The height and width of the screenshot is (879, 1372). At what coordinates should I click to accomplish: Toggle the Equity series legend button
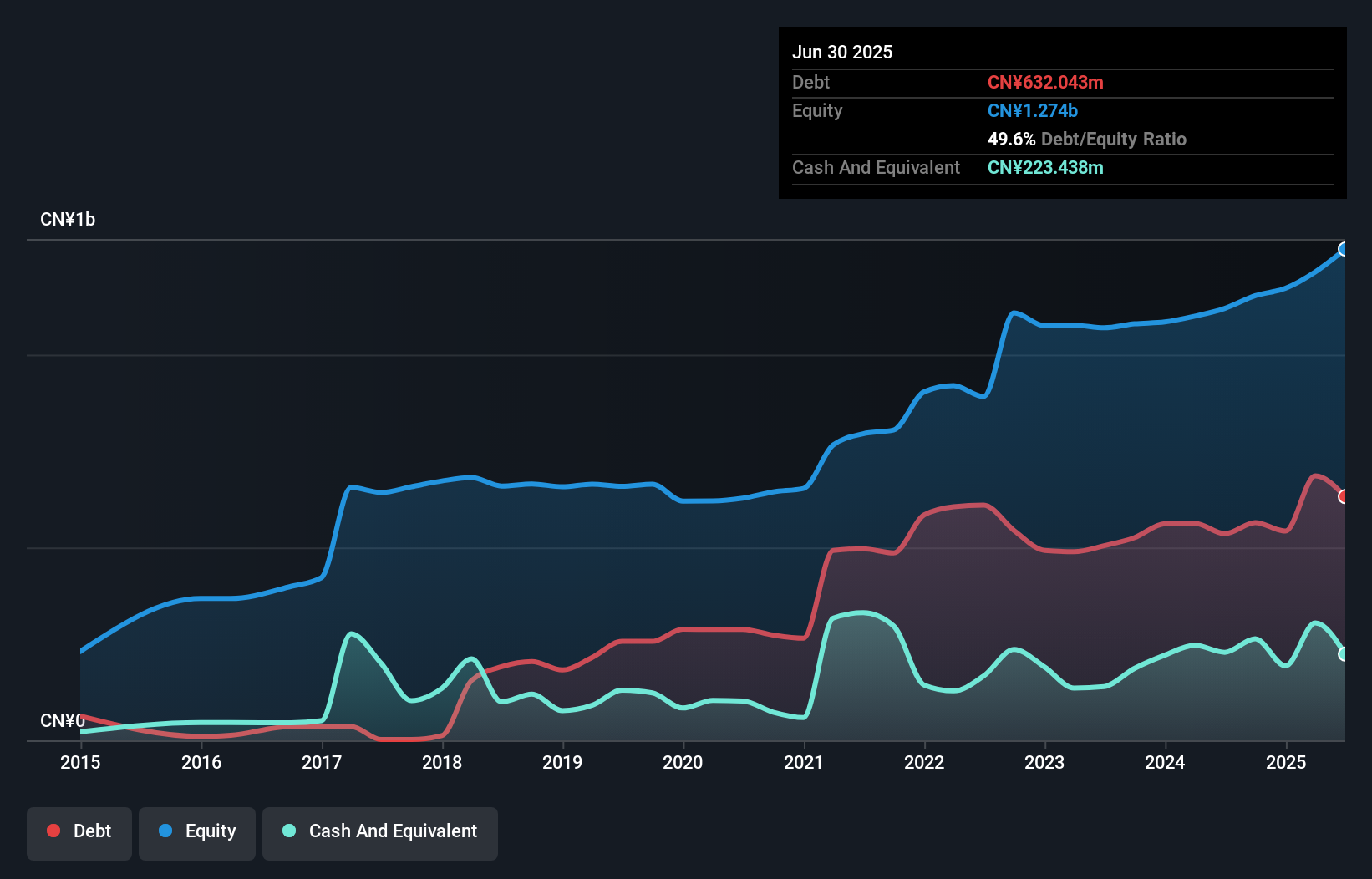pos(197,832)
